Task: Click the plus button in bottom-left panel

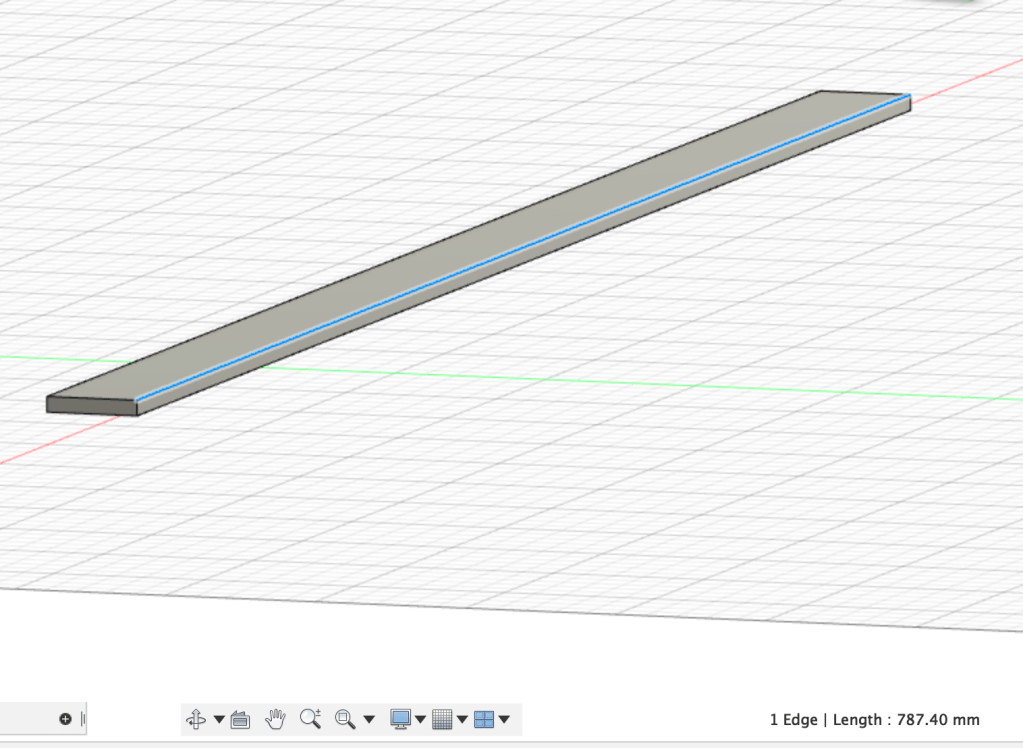Action: click(65, 719)
